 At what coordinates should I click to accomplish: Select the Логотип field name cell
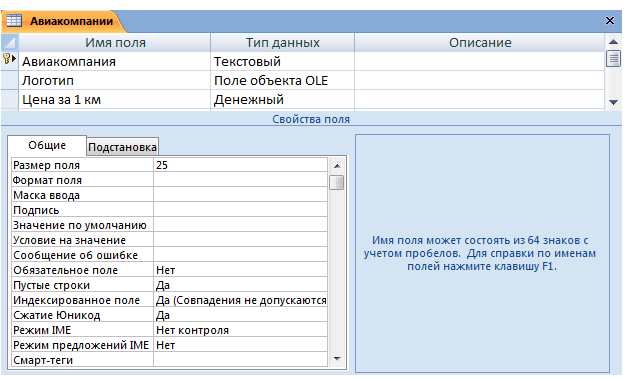tap(114, 81)
